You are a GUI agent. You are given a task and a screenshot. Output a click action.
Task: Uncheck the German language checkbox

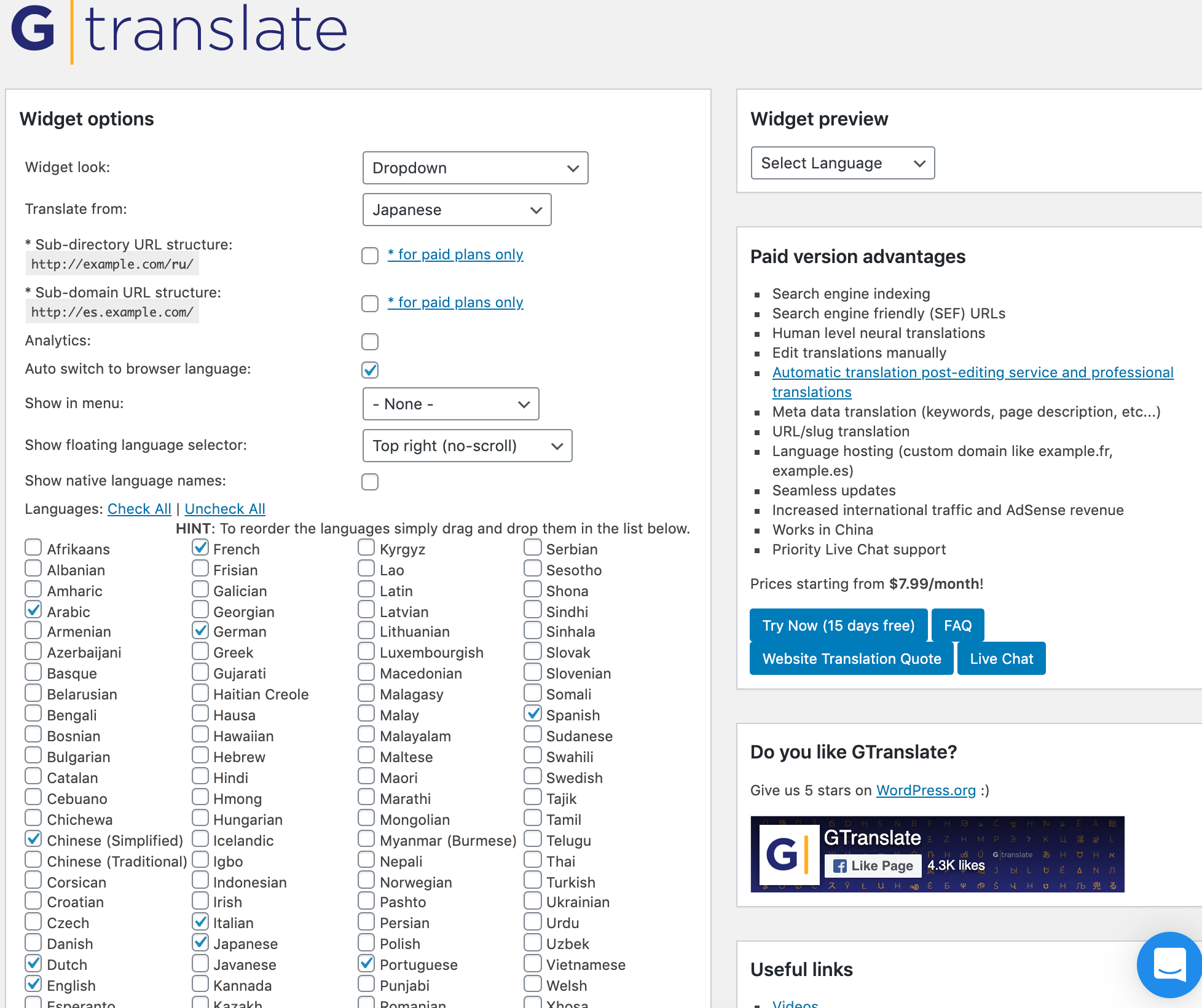[x=200, y=629]
